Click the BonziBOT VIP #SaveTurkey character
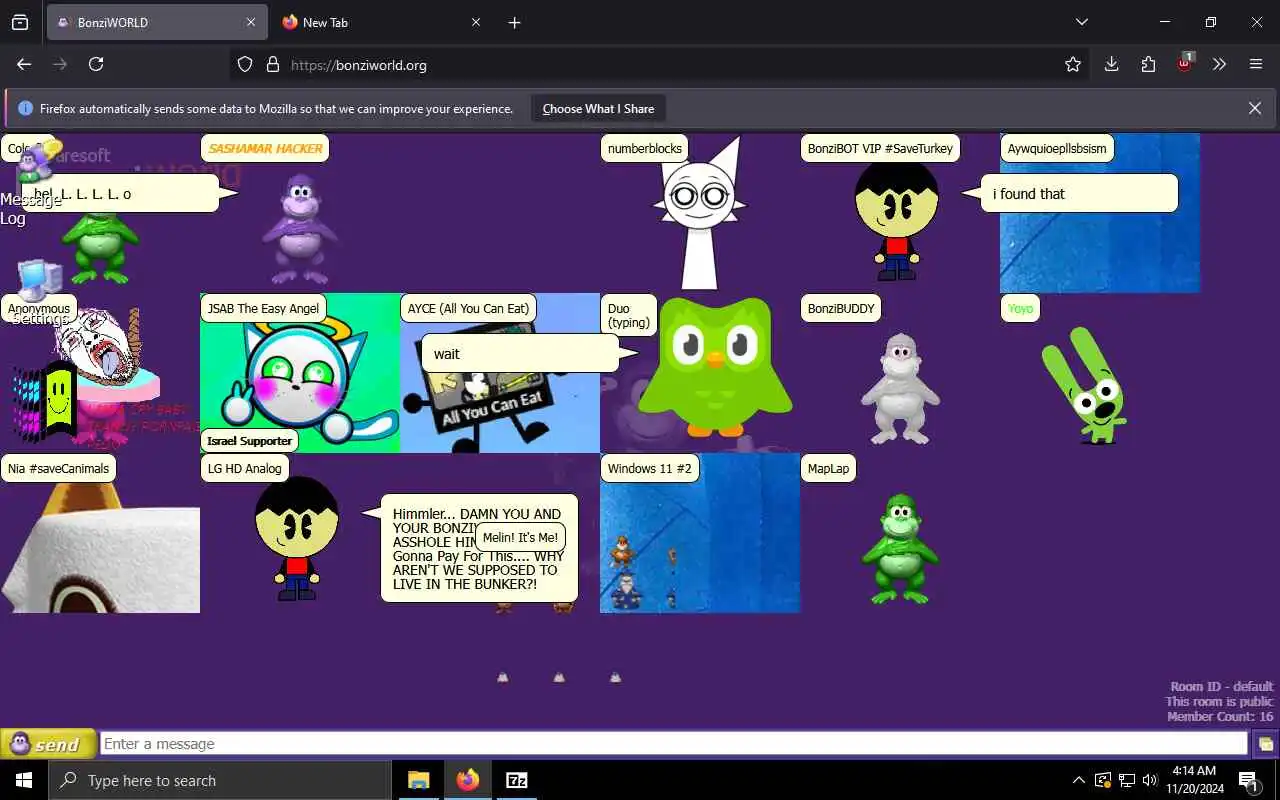Viewport: 1280px width, 800px height. click(x=897, y=222)
